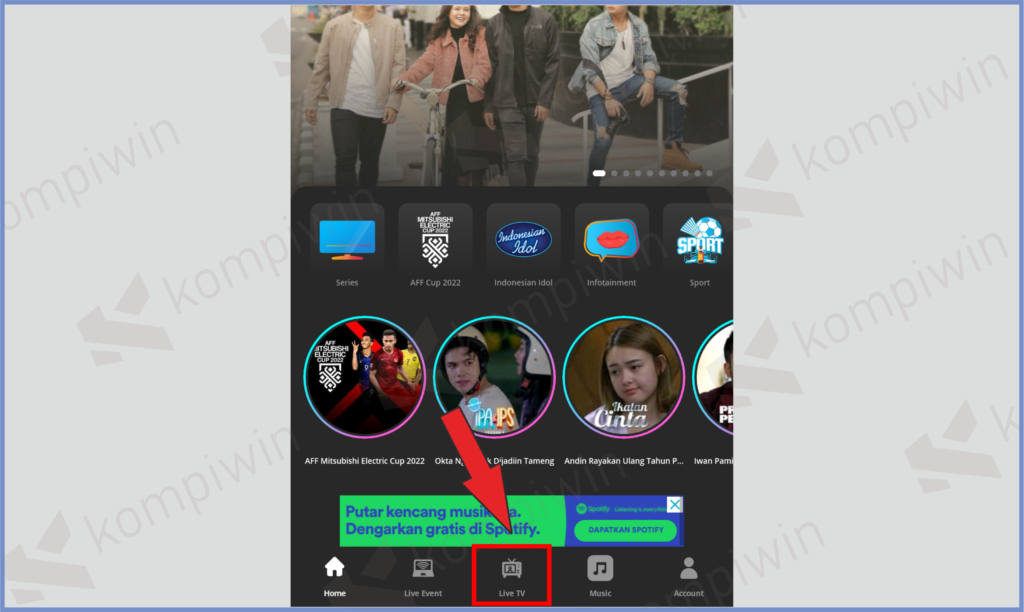Select the 'Account' tab label
The width and height of the screenshot is (1024, 612).
coord(688,593)
